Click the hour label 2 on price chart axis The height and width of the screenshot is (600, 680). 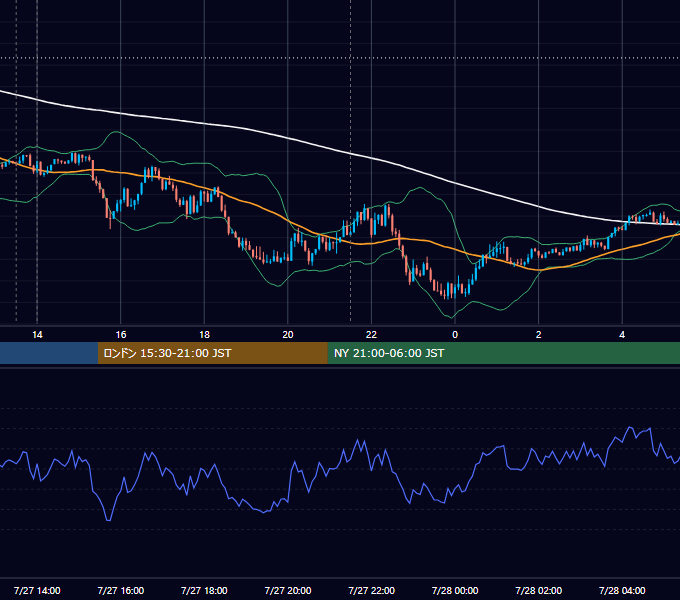pyautogui.click(x=539, y=335)
